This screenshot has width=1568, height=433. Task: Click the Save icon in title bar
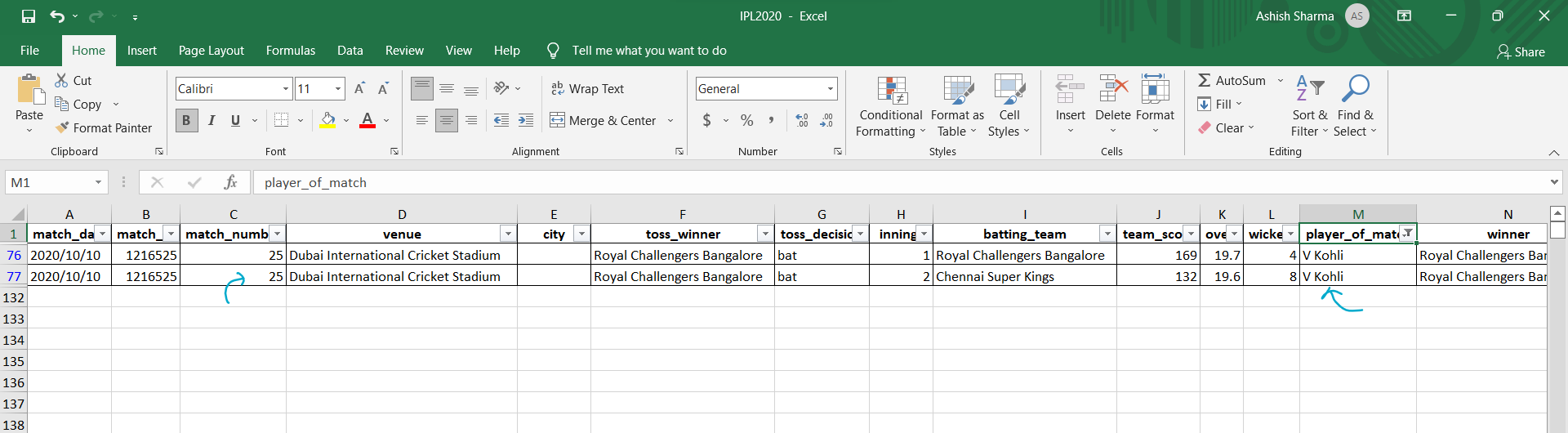pos(29,16)
